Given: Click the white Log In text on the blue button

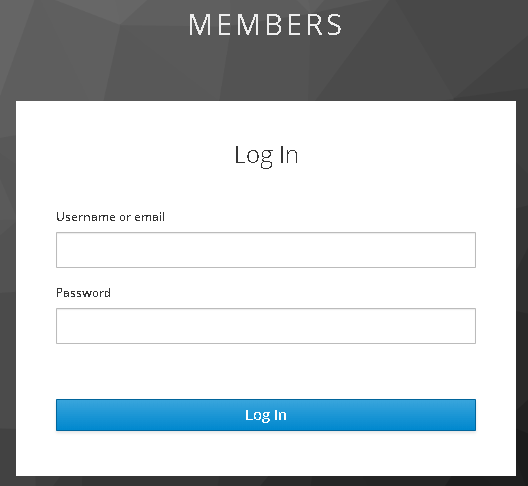Looking at the screenshot, I should tap(266, 415).
